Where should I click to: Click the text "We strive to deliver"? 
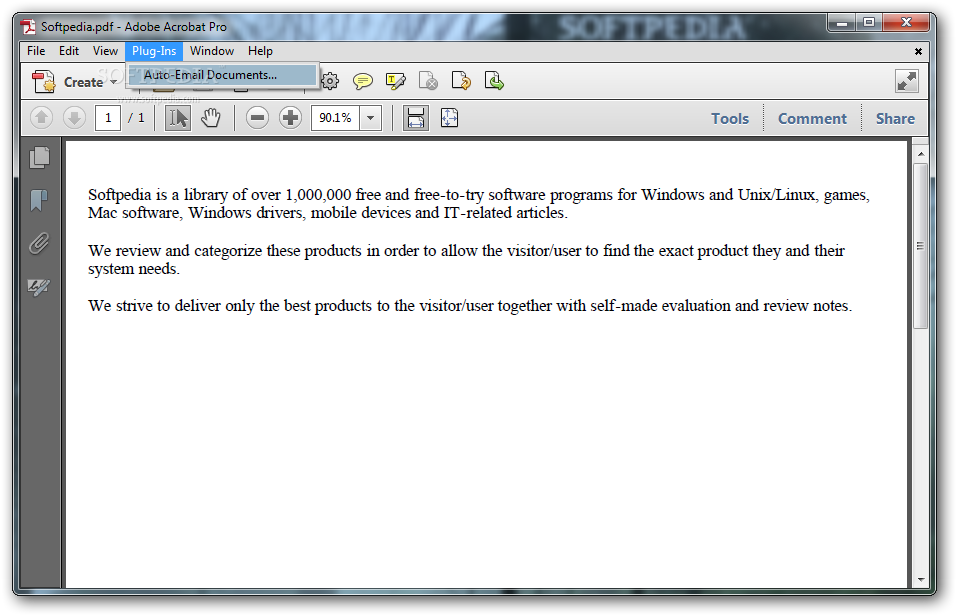pyautogui.click(x=154, y=306)
